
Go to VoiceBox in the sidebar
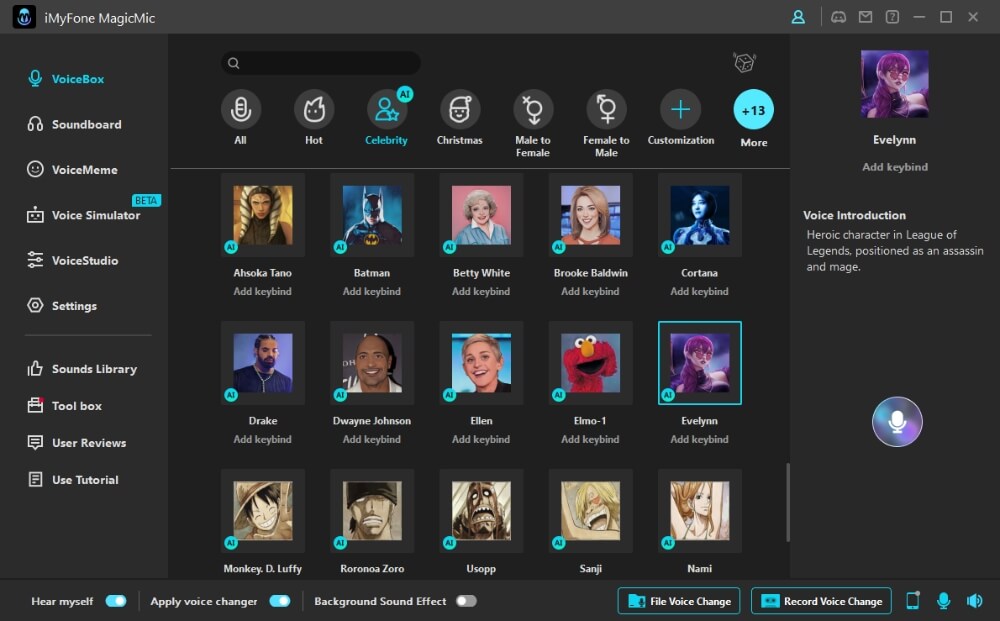coord(66,79)
